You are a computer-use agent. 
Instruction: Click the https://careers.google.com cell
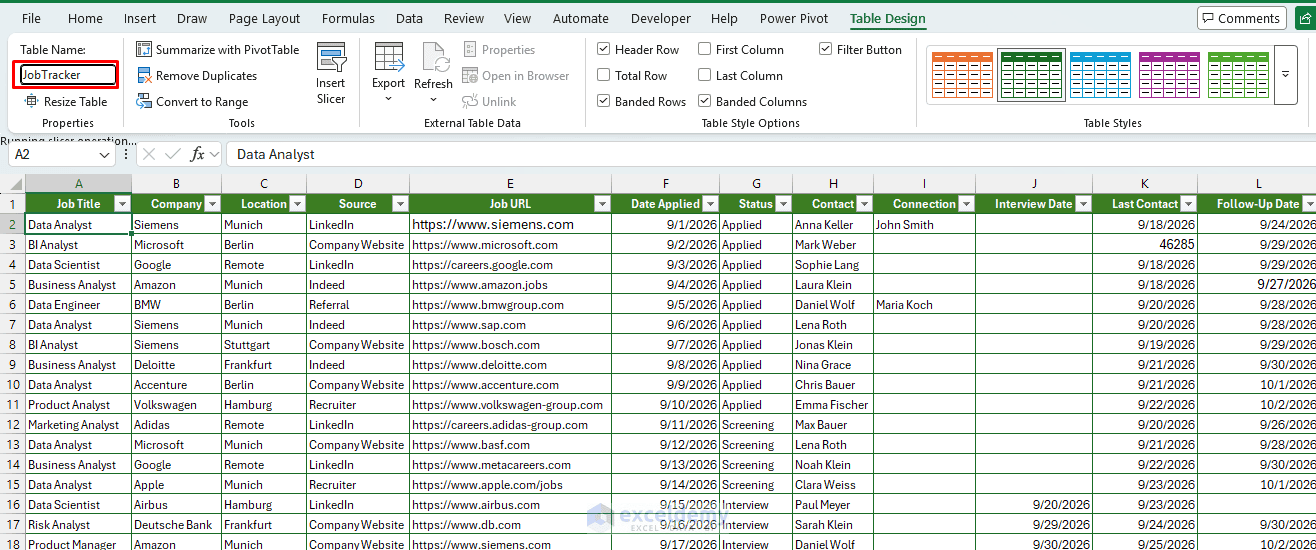click(x=510, y=265)
